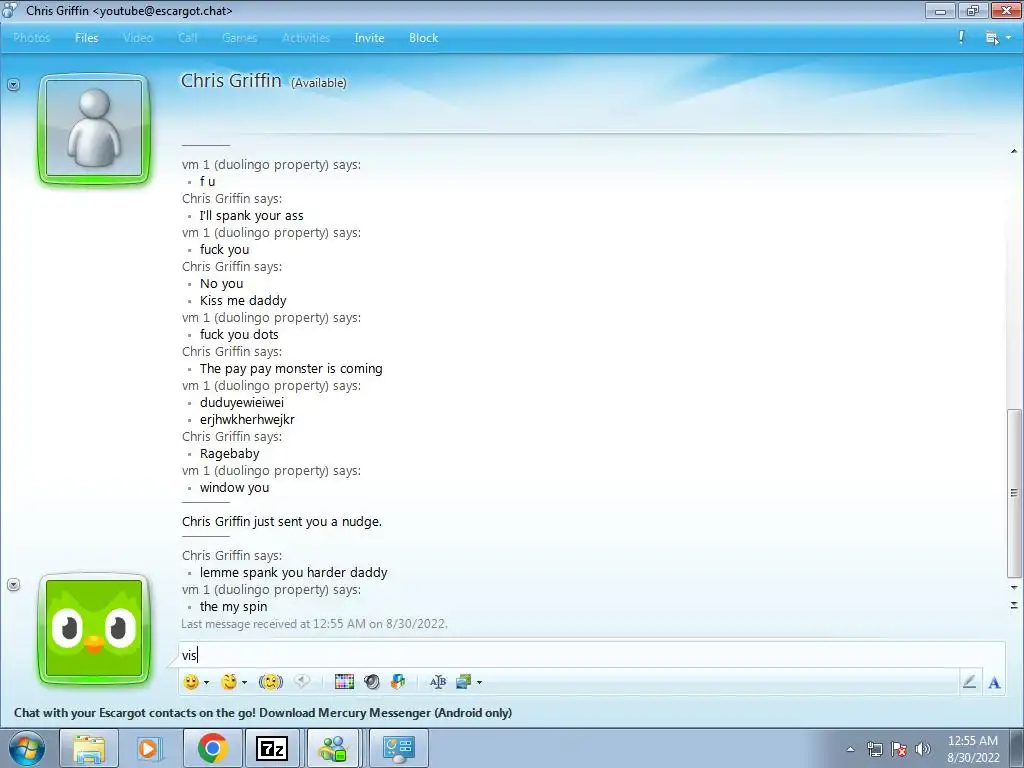Click the message input field
The image size is (1024, 768).
(x=591, y=654)
